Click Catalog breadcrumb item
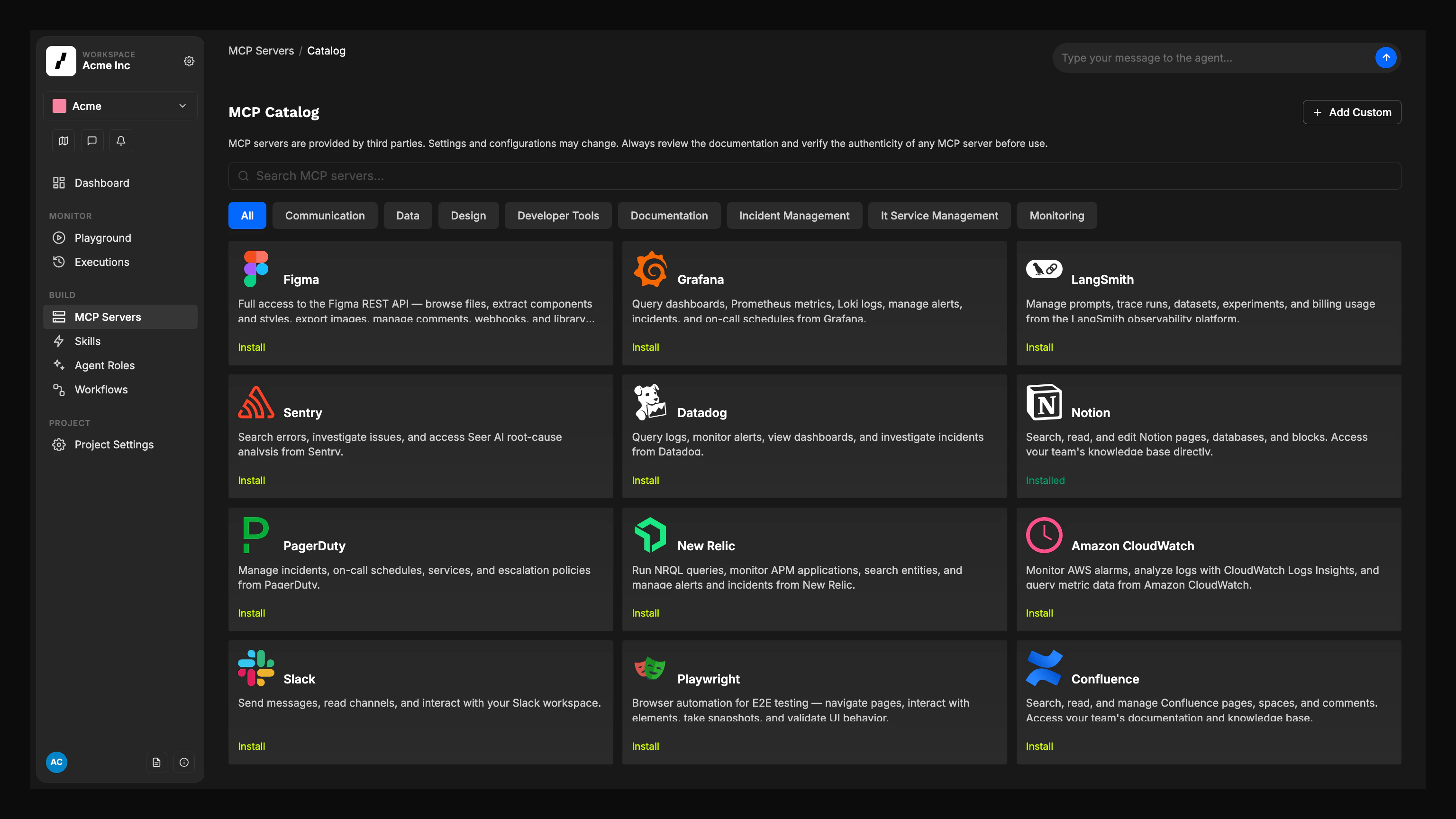Viewport: 1456px width, 819px height. (x=326, y=51)
